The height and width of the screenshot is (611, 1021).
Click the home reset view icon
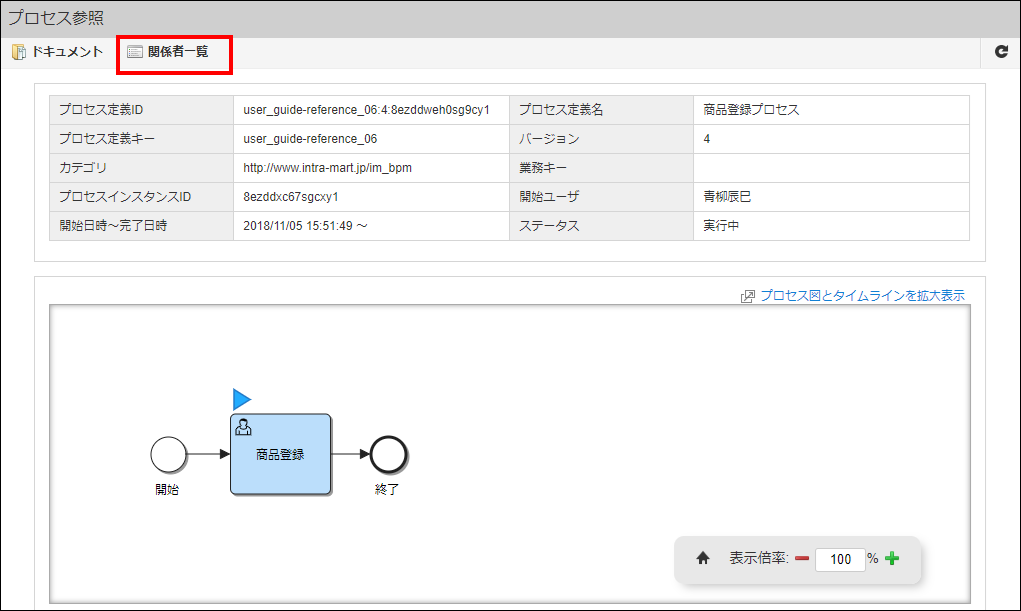pos(702,559)
